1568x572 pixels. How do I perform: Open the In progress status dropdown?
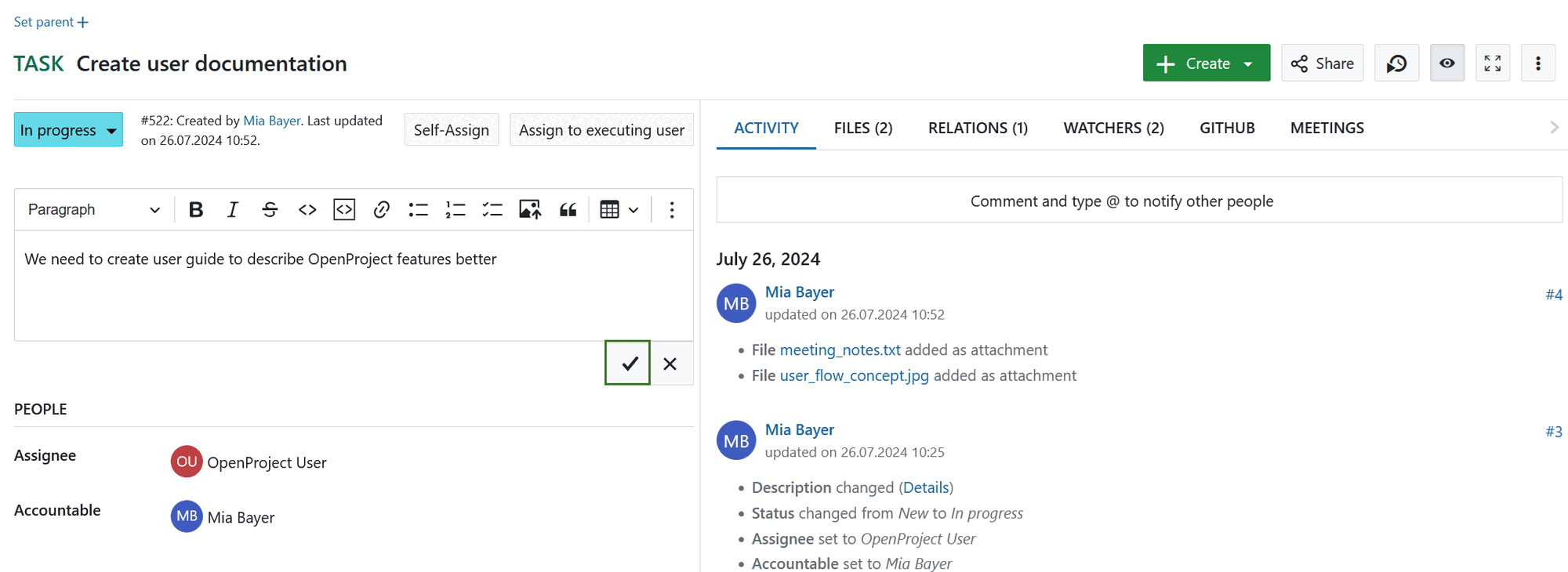pyautogui.click(x=68, y=130)
